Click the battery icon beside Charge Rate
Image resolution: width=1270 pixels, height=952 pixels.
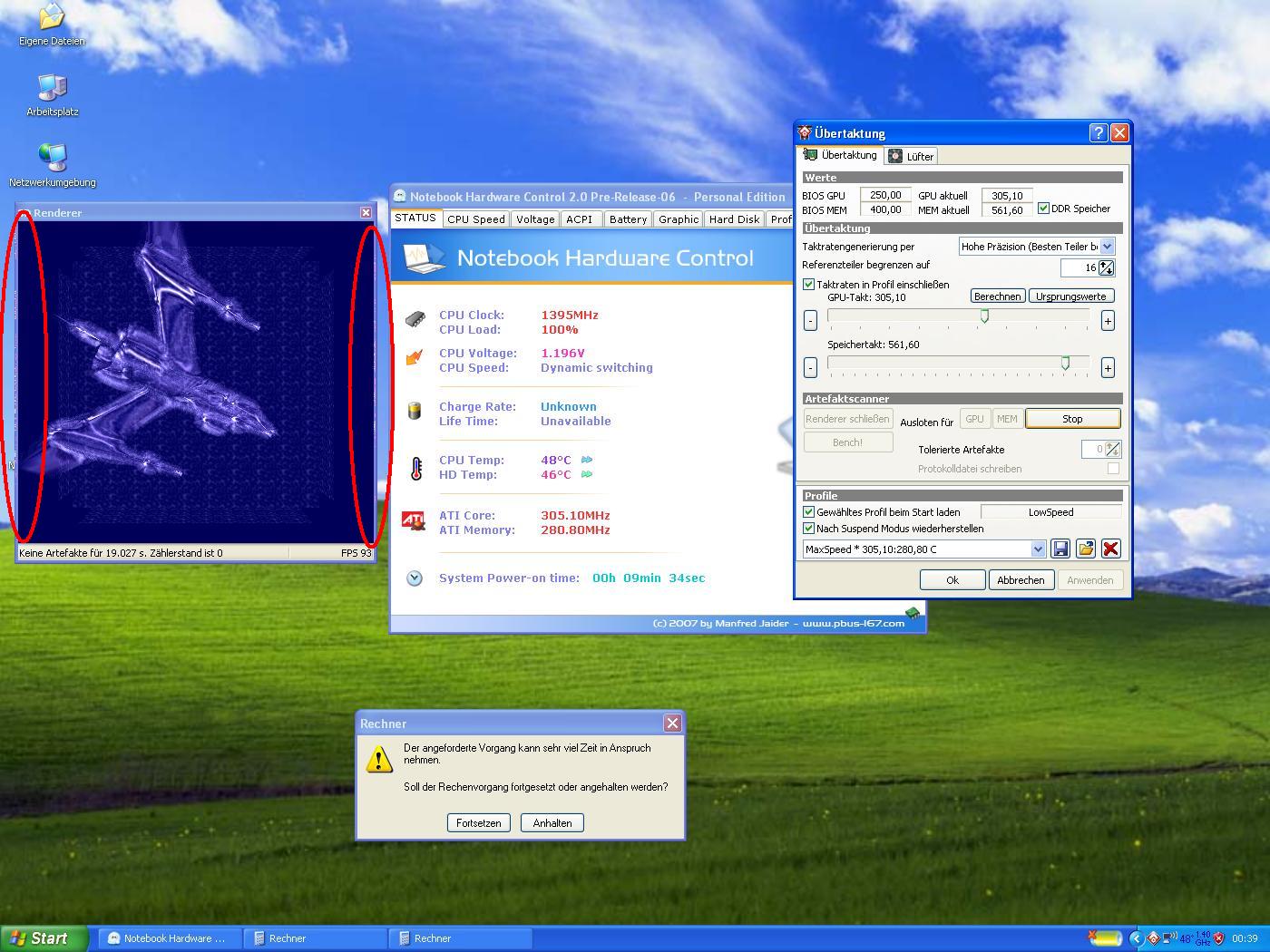pyautogui.click(x=415, y=412)
